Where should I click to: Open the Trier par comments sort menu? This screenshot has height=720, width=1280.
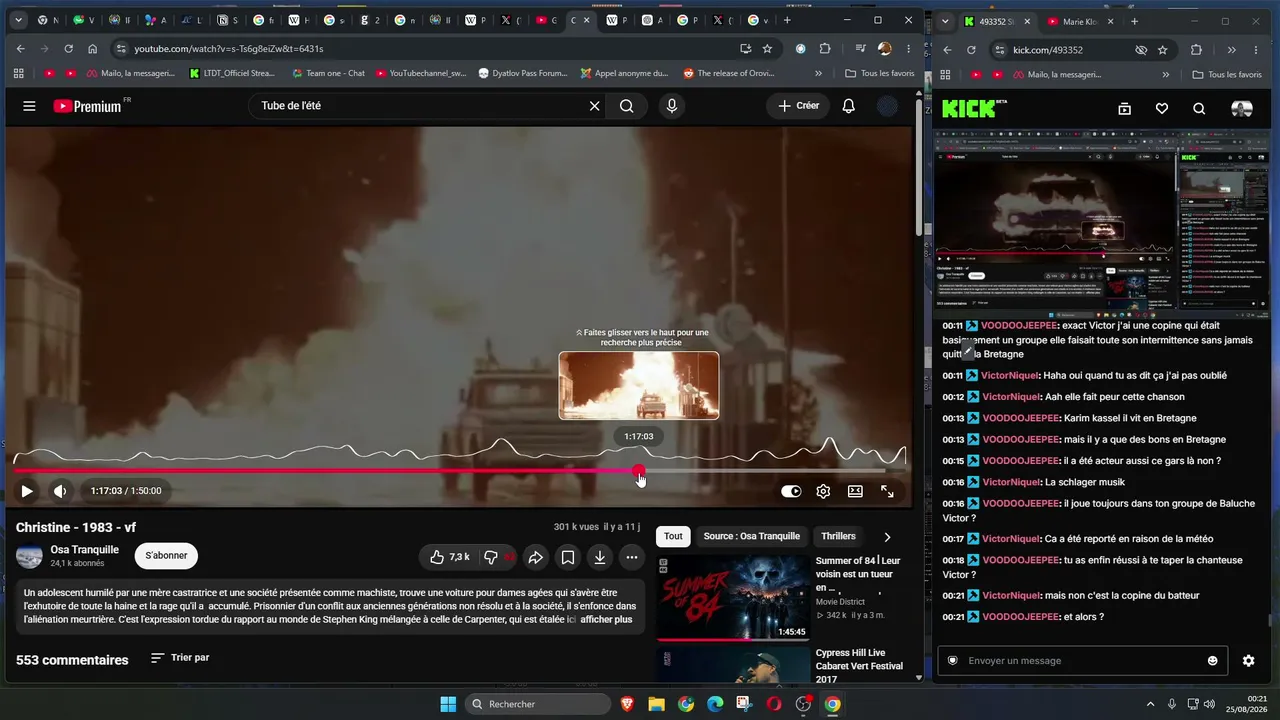[180, 658]
